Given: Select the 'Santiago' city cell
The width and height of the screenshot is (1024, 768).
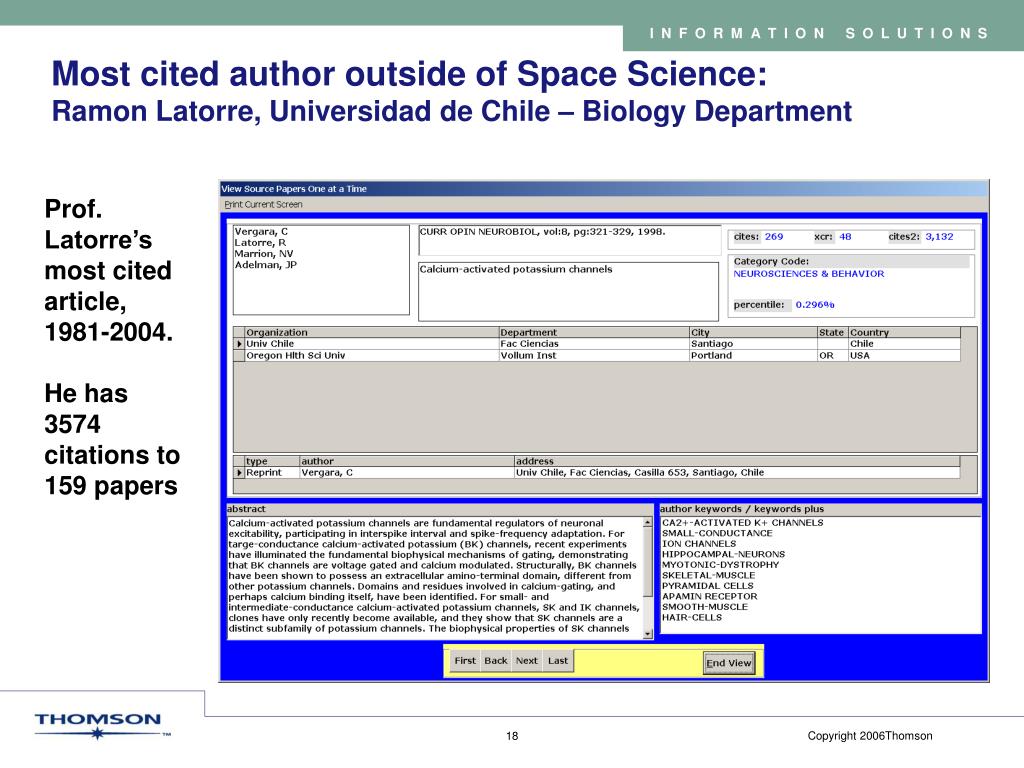Looking at the screenshot, I should [754, 344].
